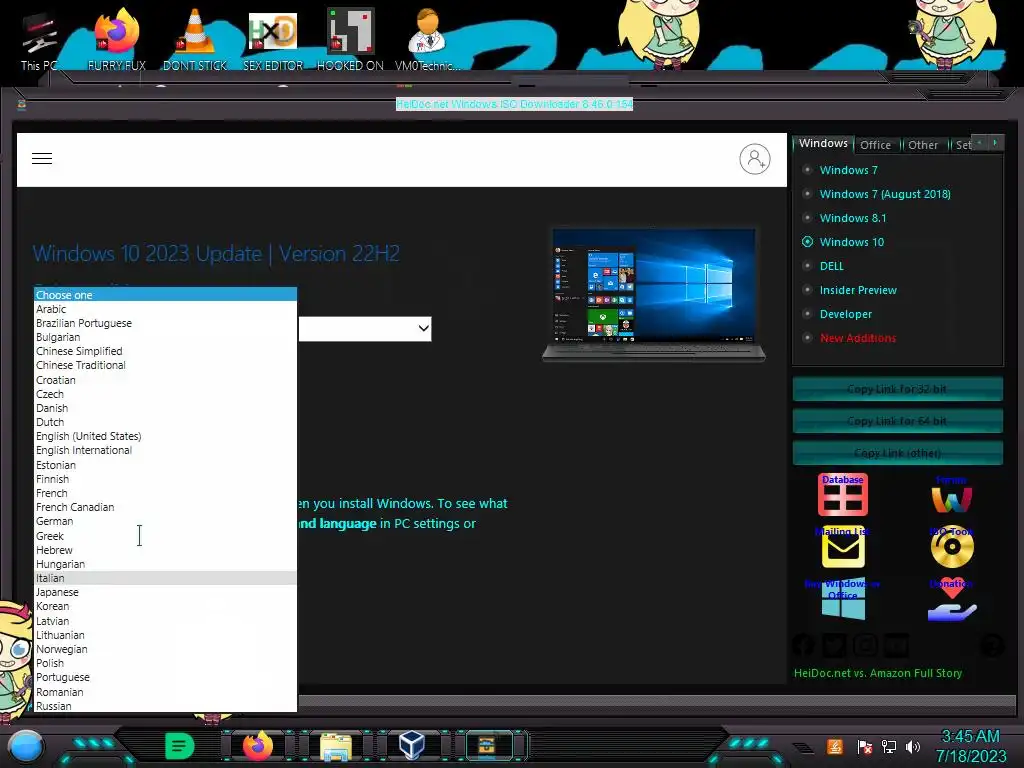Click the tab strip scroll-left arrow

pos(979,143)
